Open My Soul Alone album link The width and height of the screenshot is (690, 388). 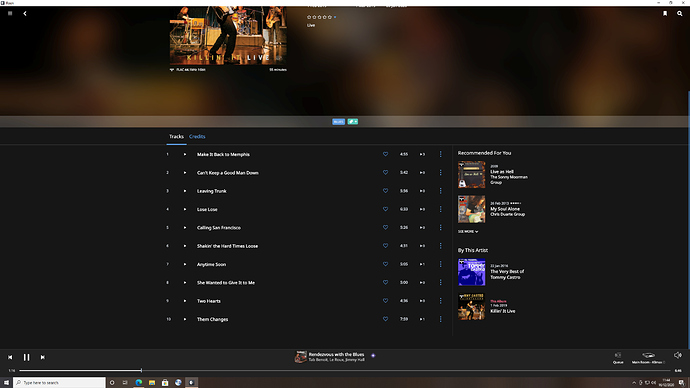[x=505, y=209]
